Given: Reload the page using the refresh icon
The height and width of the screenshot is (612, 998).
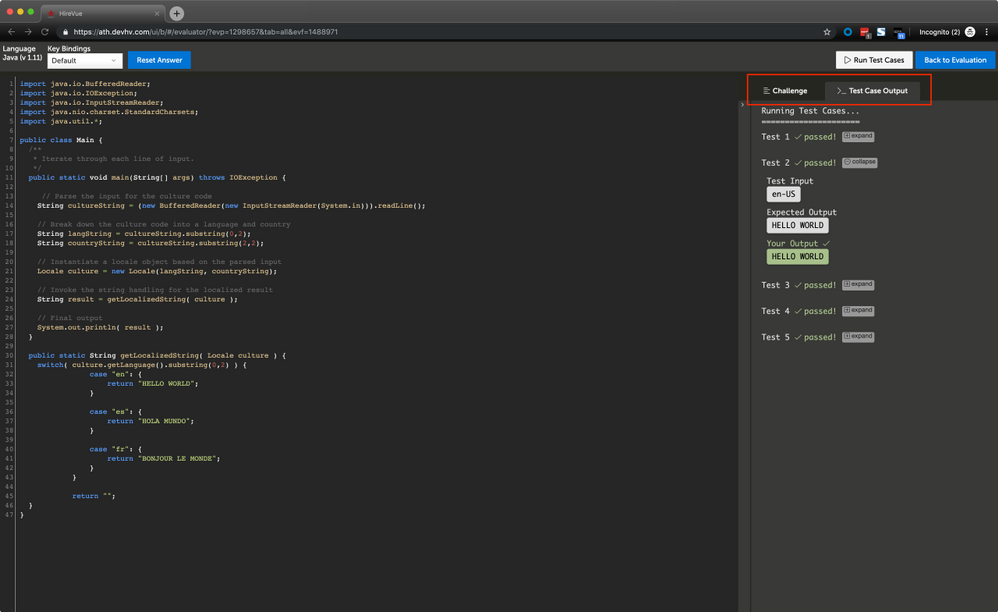Looking at the screenshot, I should coord(45,32).
